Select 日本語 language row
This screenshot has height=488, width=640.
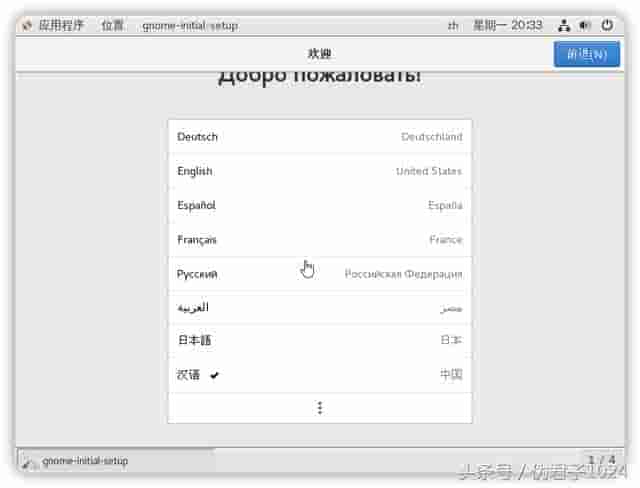tap(320, 340)
